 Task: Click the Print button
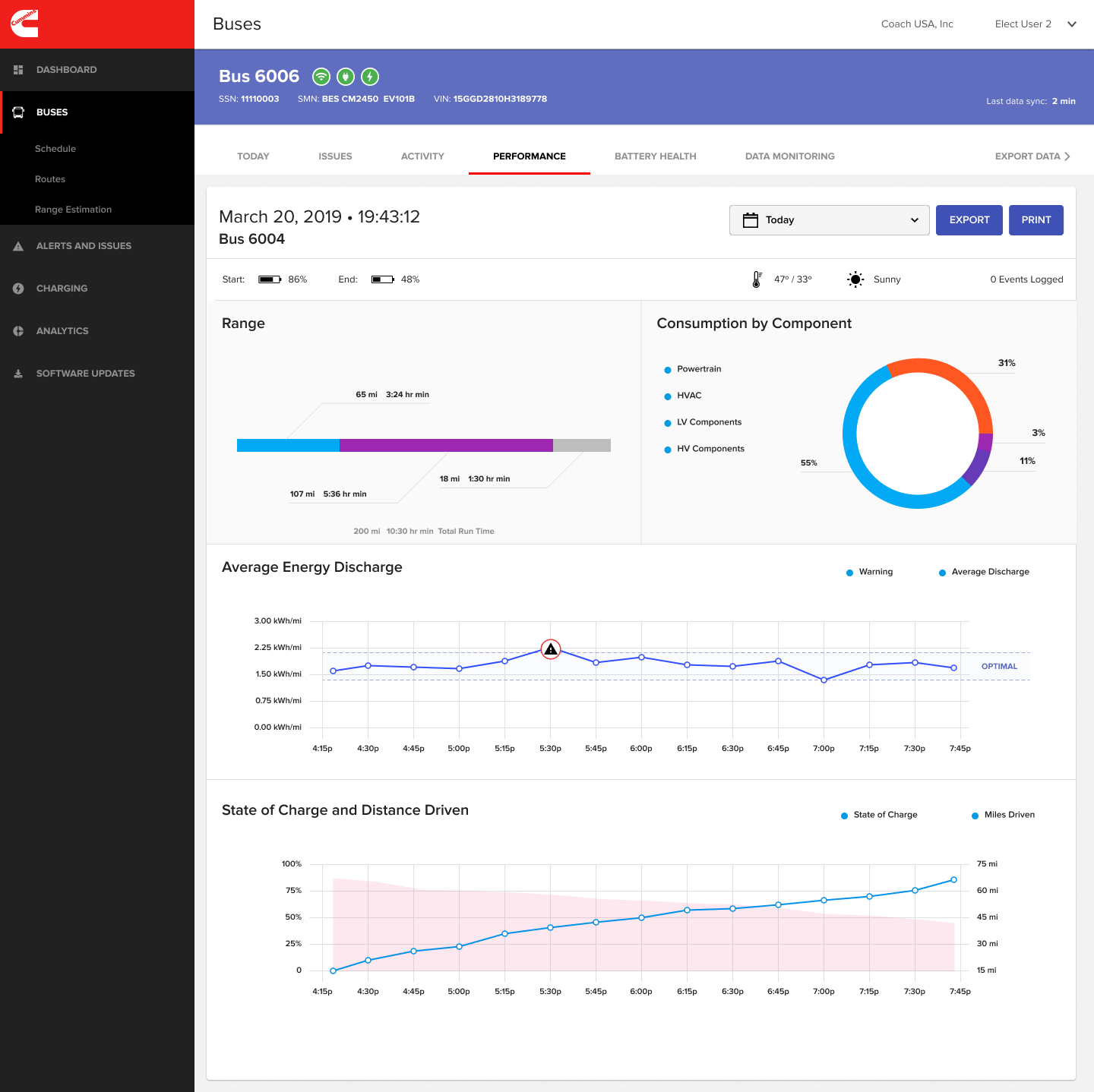click(x=1036, y=220)
